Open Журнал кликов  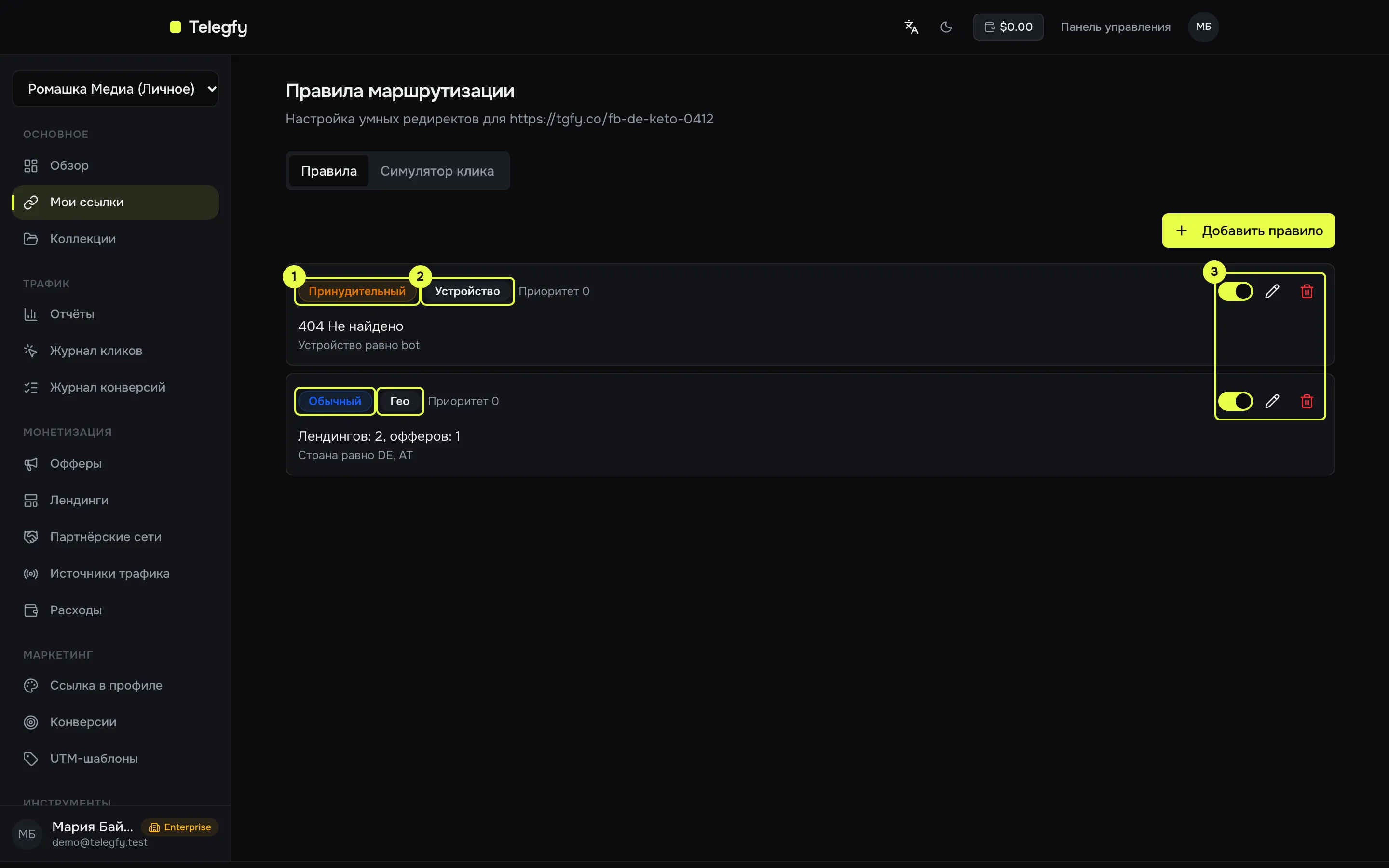coord(115,351)
